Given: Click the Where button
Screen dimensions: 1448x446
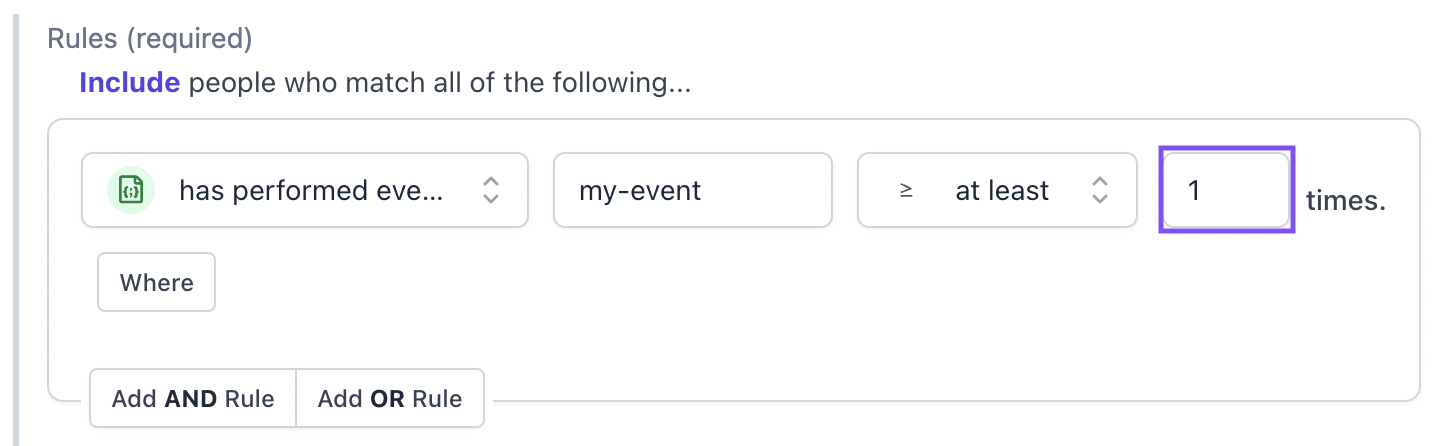Looking at the screenshot, I should (x=156, y=282).
